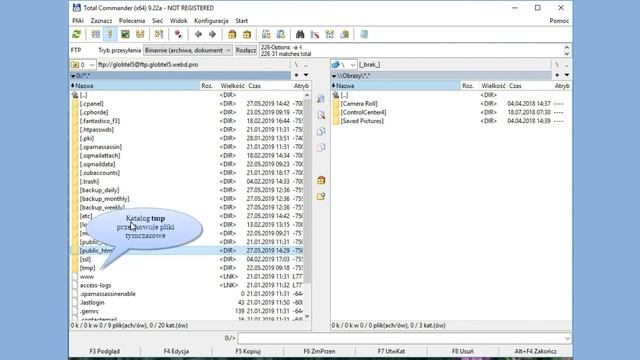
Task: Click the red star toolbar icon
Action: click(x=178, y=34)
